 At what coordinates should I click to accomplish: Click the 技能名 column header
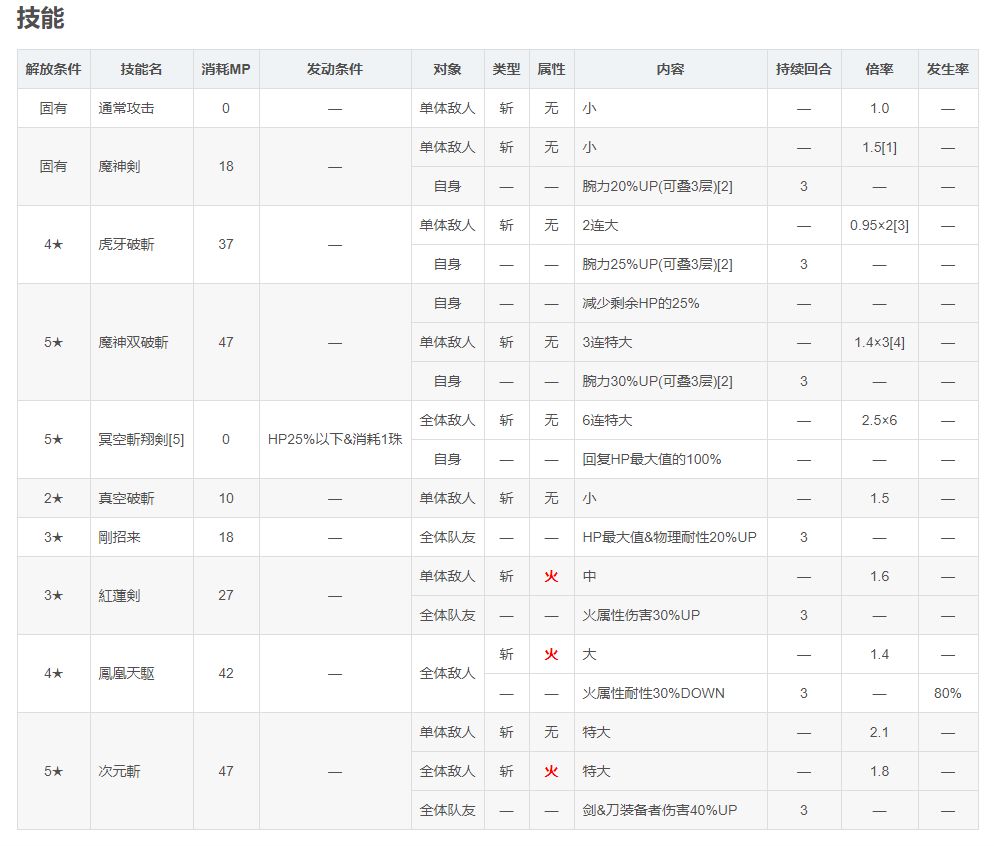click(x=141, y=69)
